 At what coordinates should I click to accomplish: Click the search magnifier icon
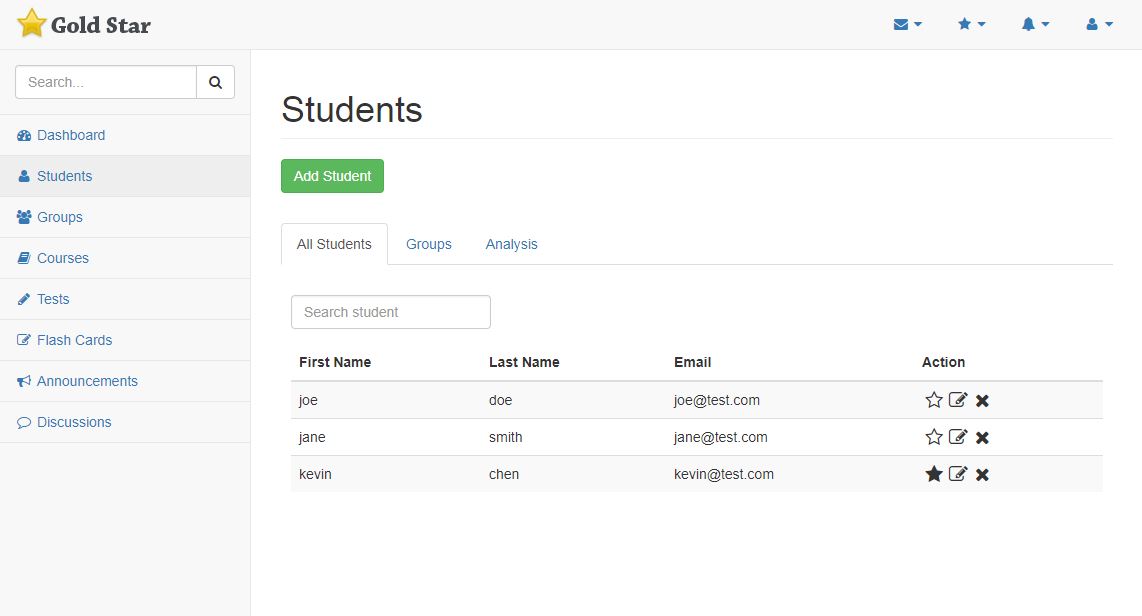click(215, 82)
